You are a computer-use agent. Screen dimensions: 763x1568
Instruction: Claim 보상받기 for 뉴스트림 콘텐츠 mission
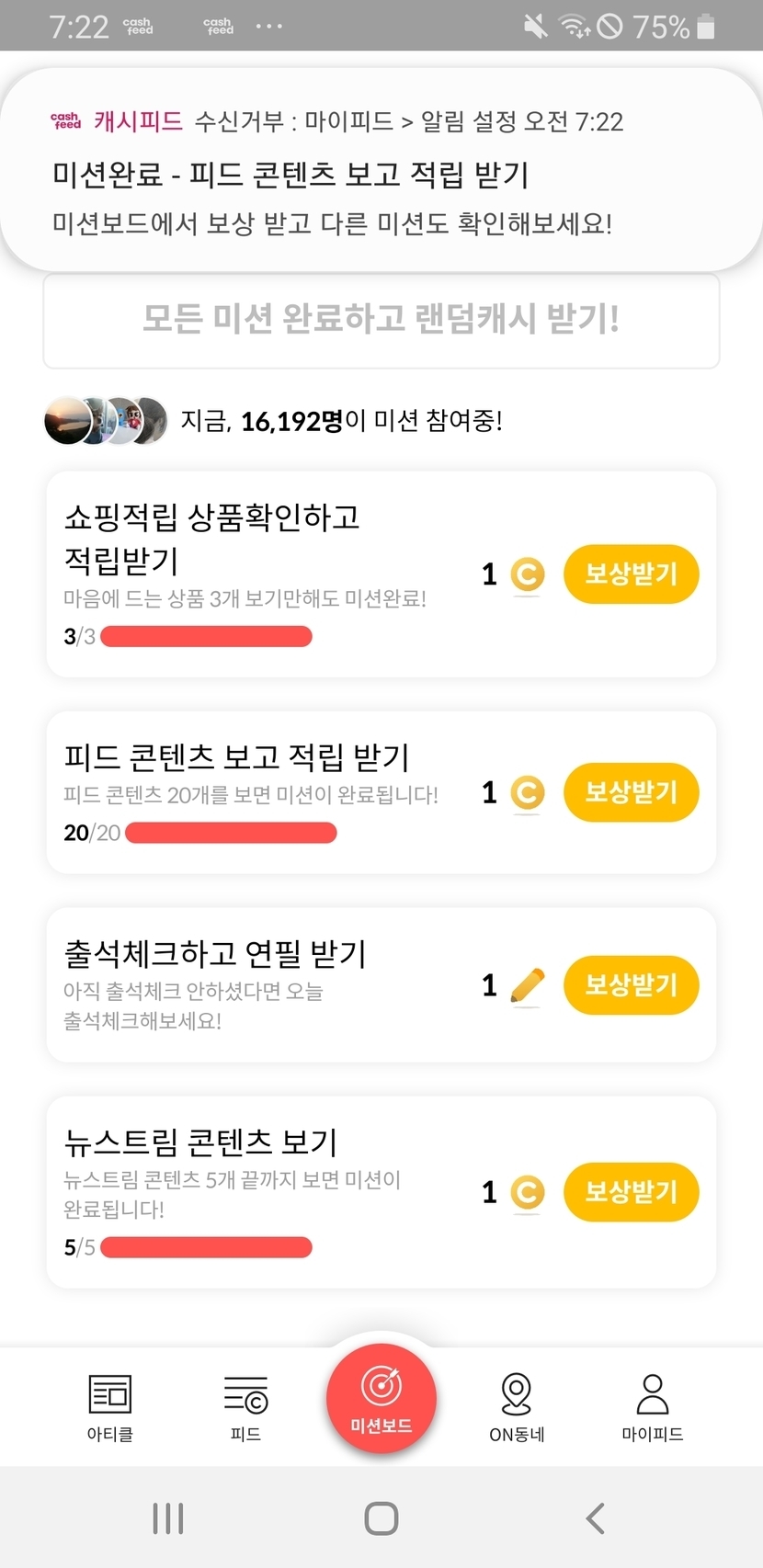point(632,1192)
